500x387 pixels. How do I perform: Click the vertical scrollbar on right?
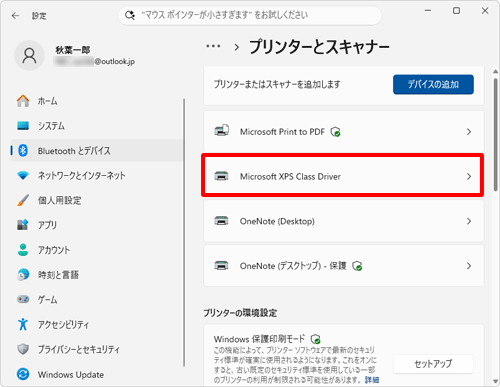click(495, 134)
